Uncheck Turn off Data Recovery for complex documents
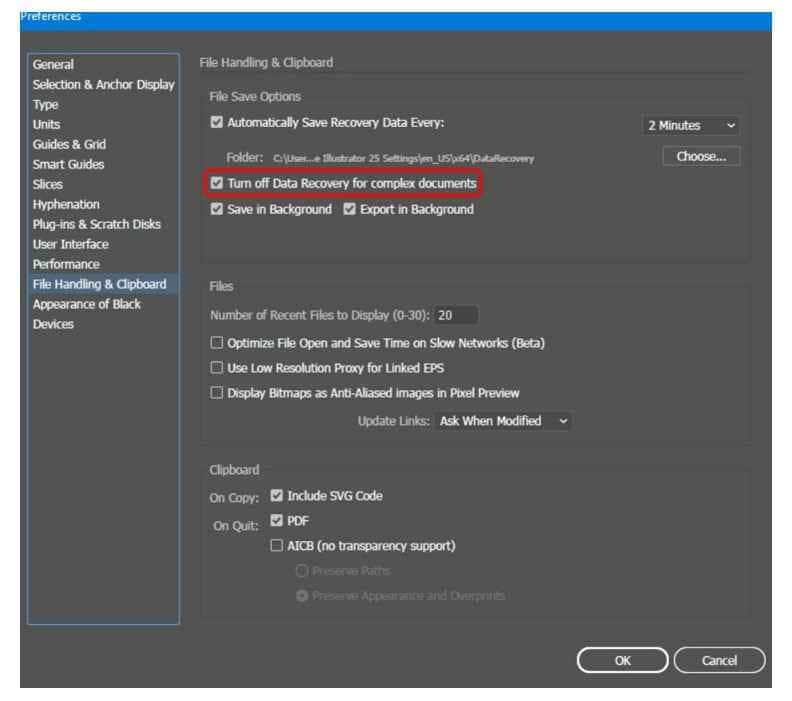This screenshot has height=701, width=792. 217,183
